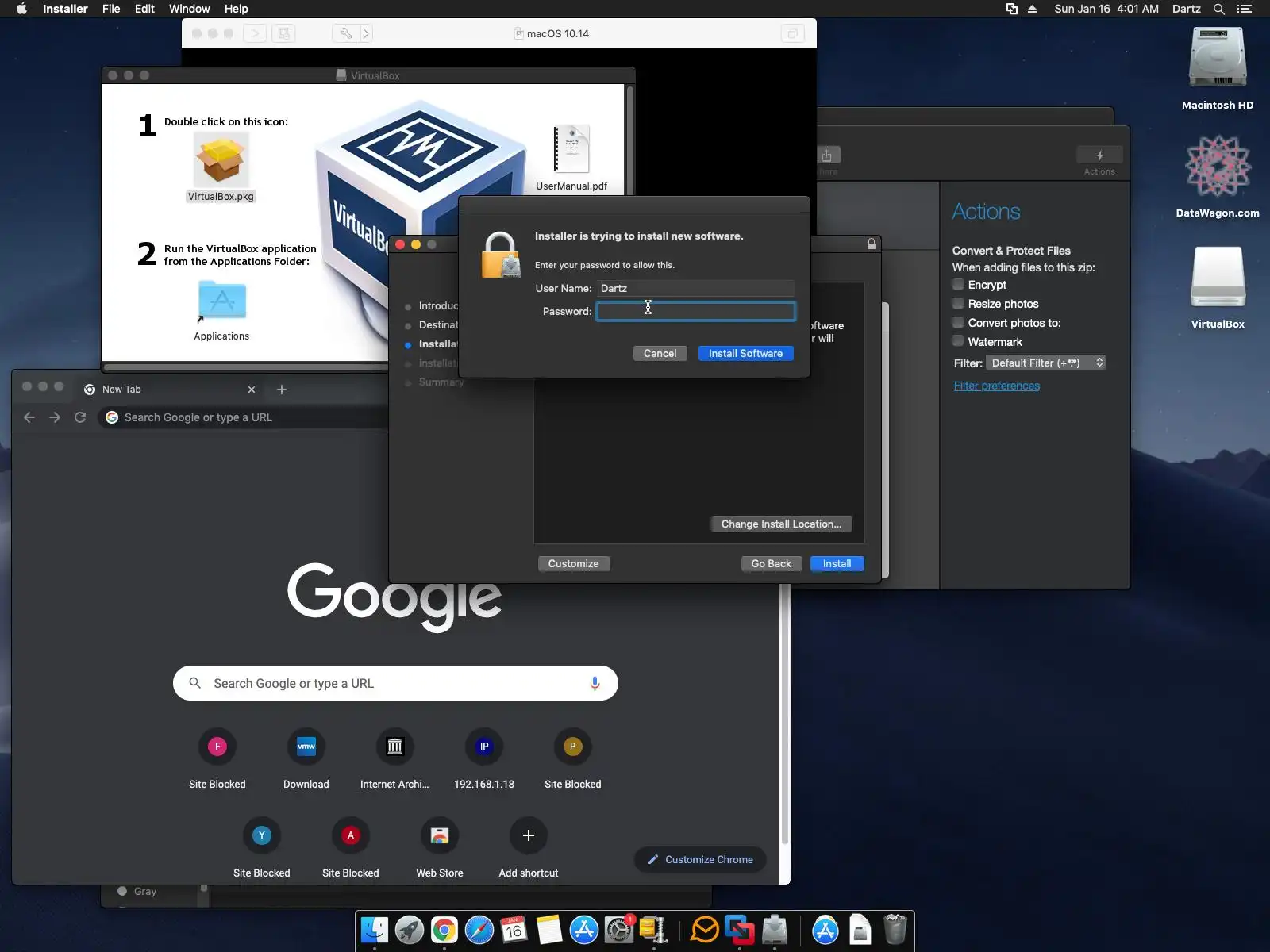Cancel the installer password dialog

(660, 353)
